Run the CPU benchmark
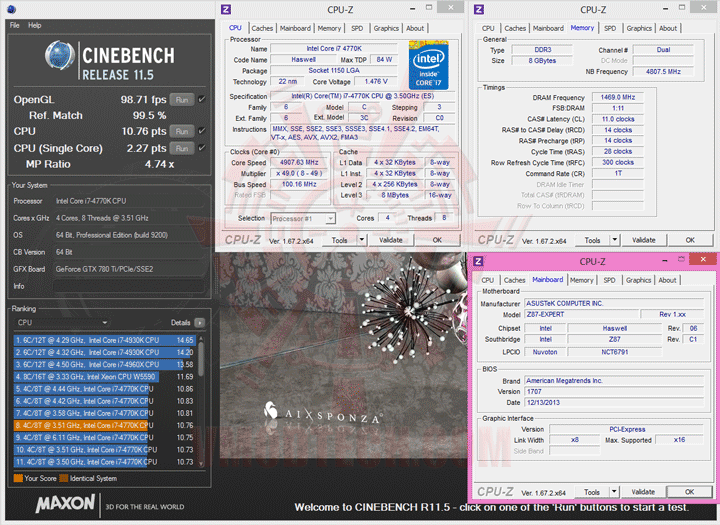Image resolution: width=720 pixels, height=525 pixels. click(182, 131)
